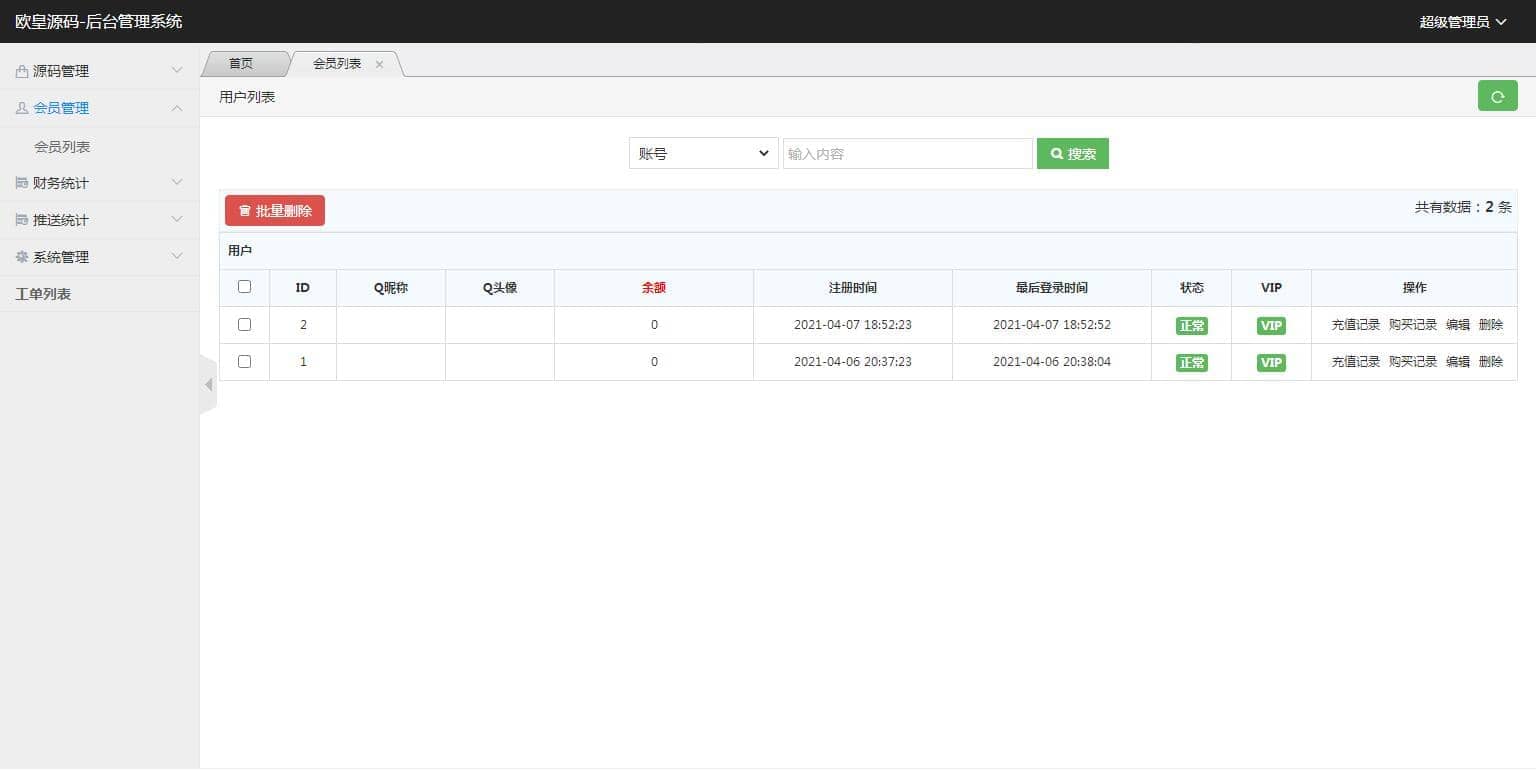Image resolution: width=1536 pixels, height=771 pixels.
Task: Expand the 财务统计 menu chevron
Action: [177, 182]
